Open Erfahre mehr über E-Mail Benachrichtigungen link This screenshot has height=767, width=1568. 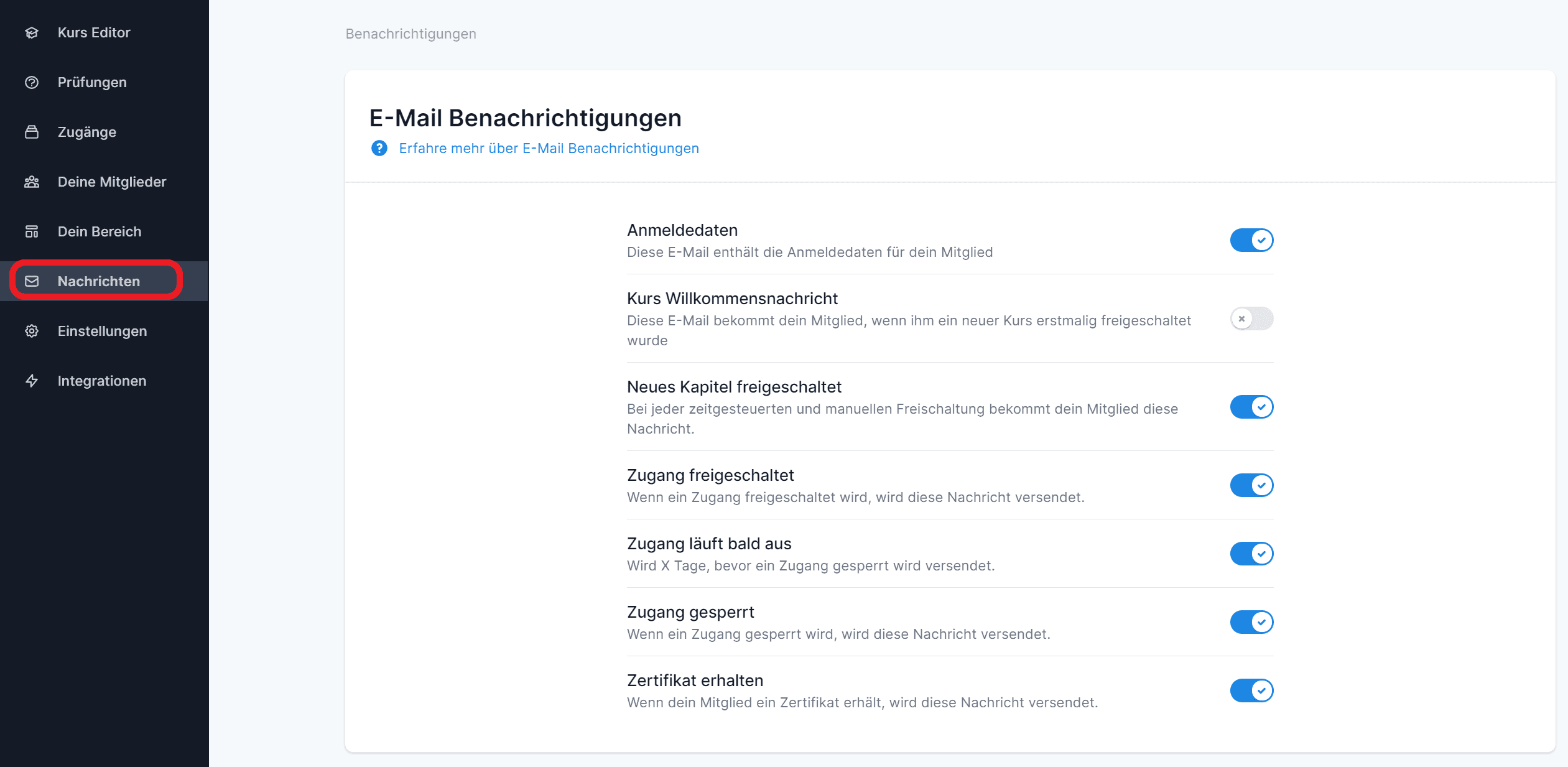(549, 148)
